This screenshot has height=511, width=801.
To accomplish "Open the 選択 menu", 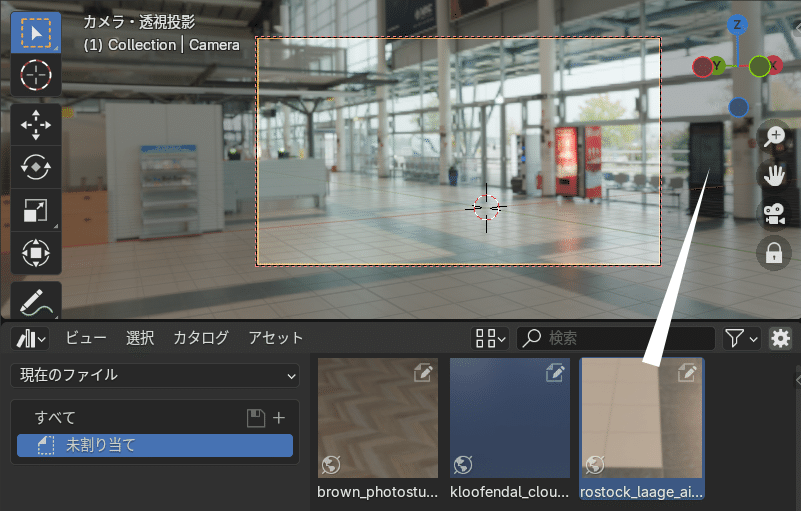I will [140, 338].
